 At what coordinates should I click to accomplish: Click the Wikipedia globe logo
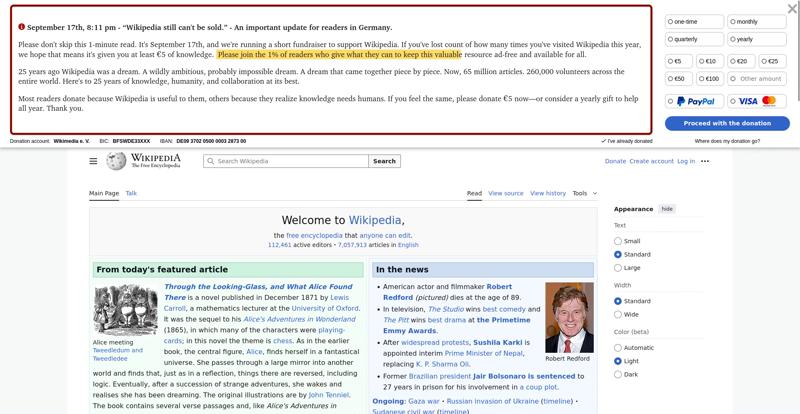[116, 161]
